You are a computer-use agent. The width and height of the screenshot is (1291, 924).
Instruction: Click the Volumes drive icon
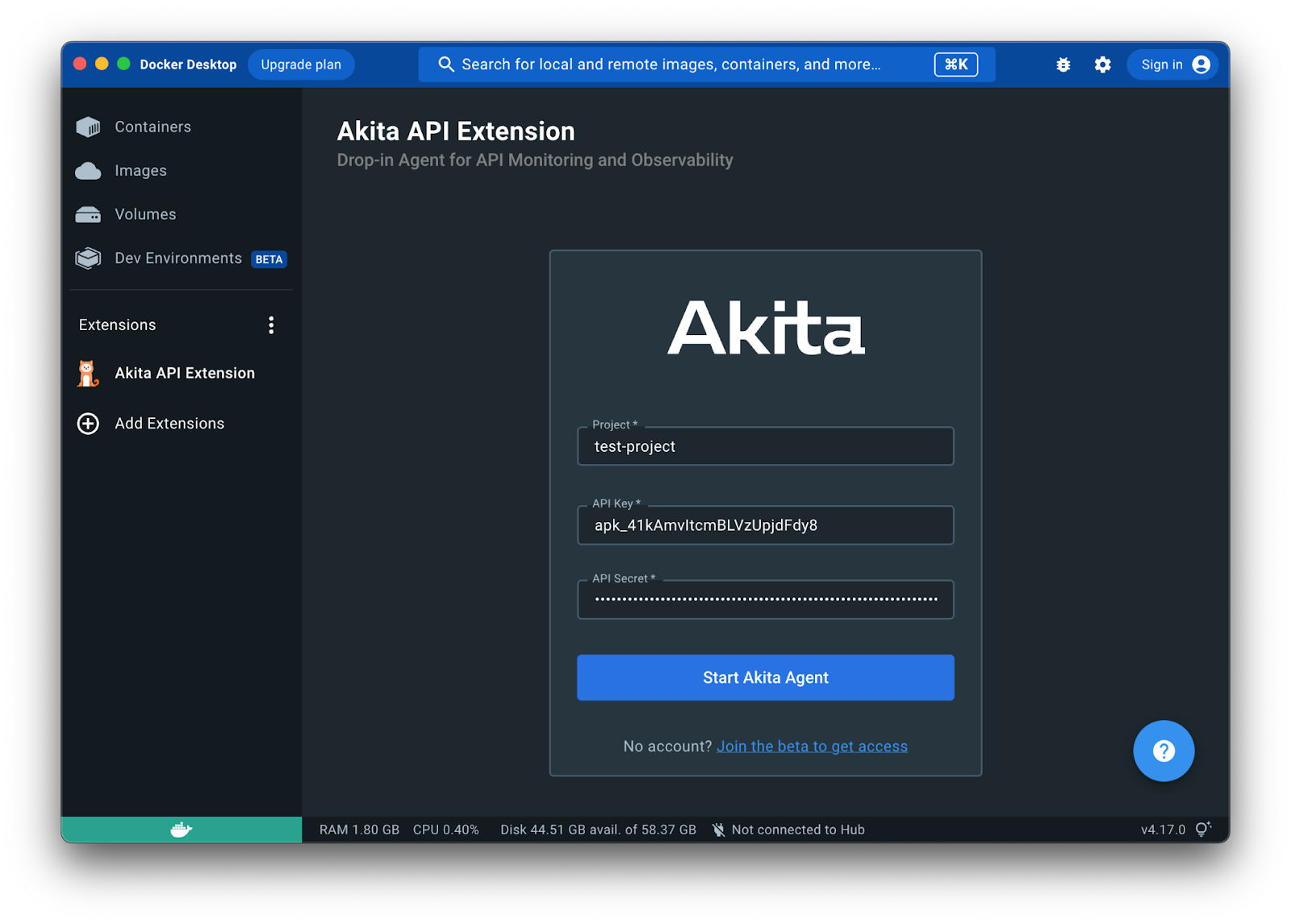(x=88, y=215)
